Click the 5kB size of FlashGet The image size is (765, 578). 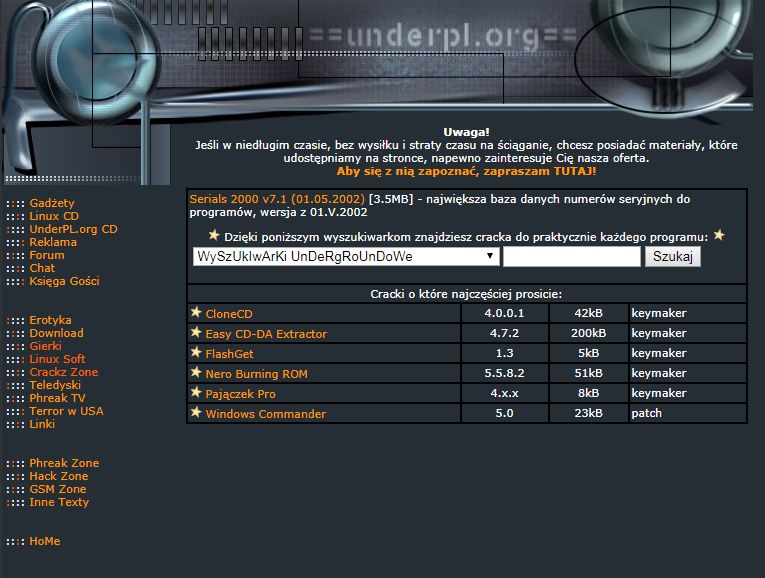588,353
